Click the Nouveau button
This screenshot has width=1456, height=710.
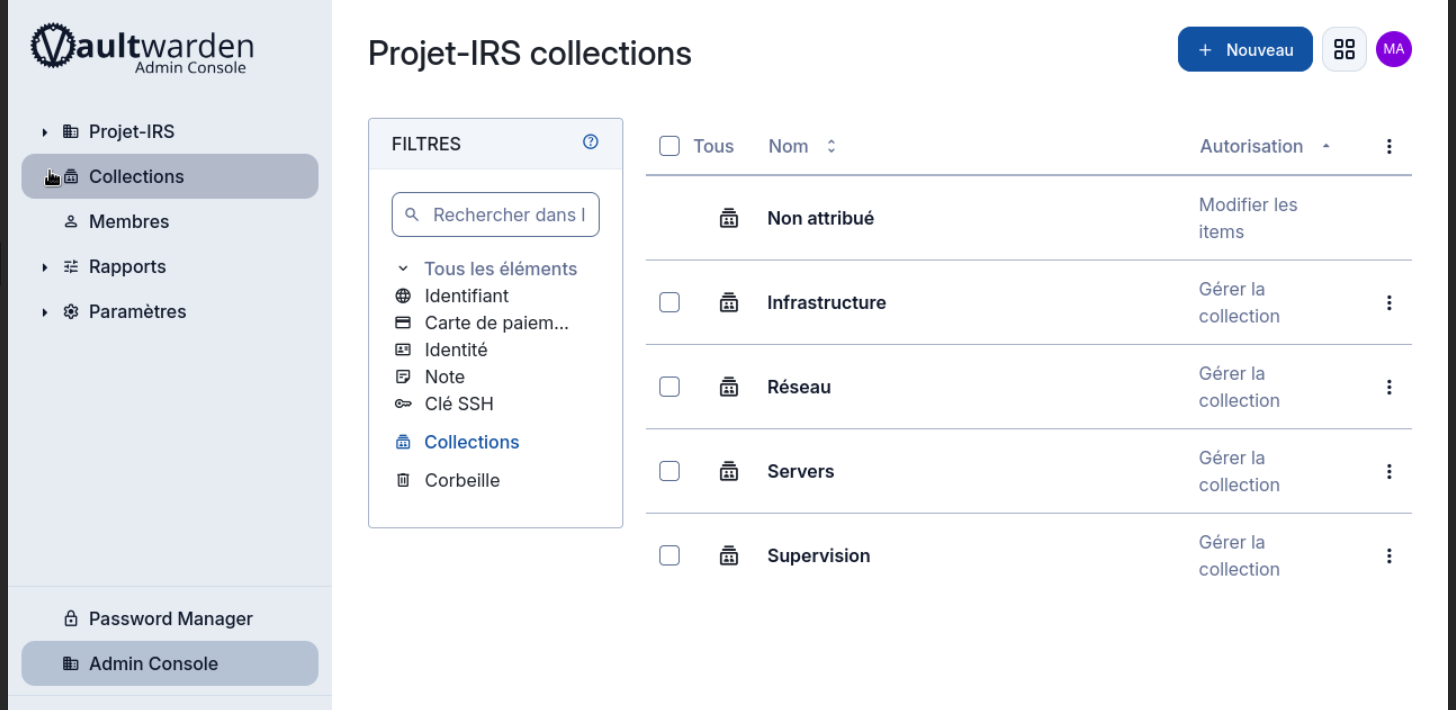(x=1245, y=49)
